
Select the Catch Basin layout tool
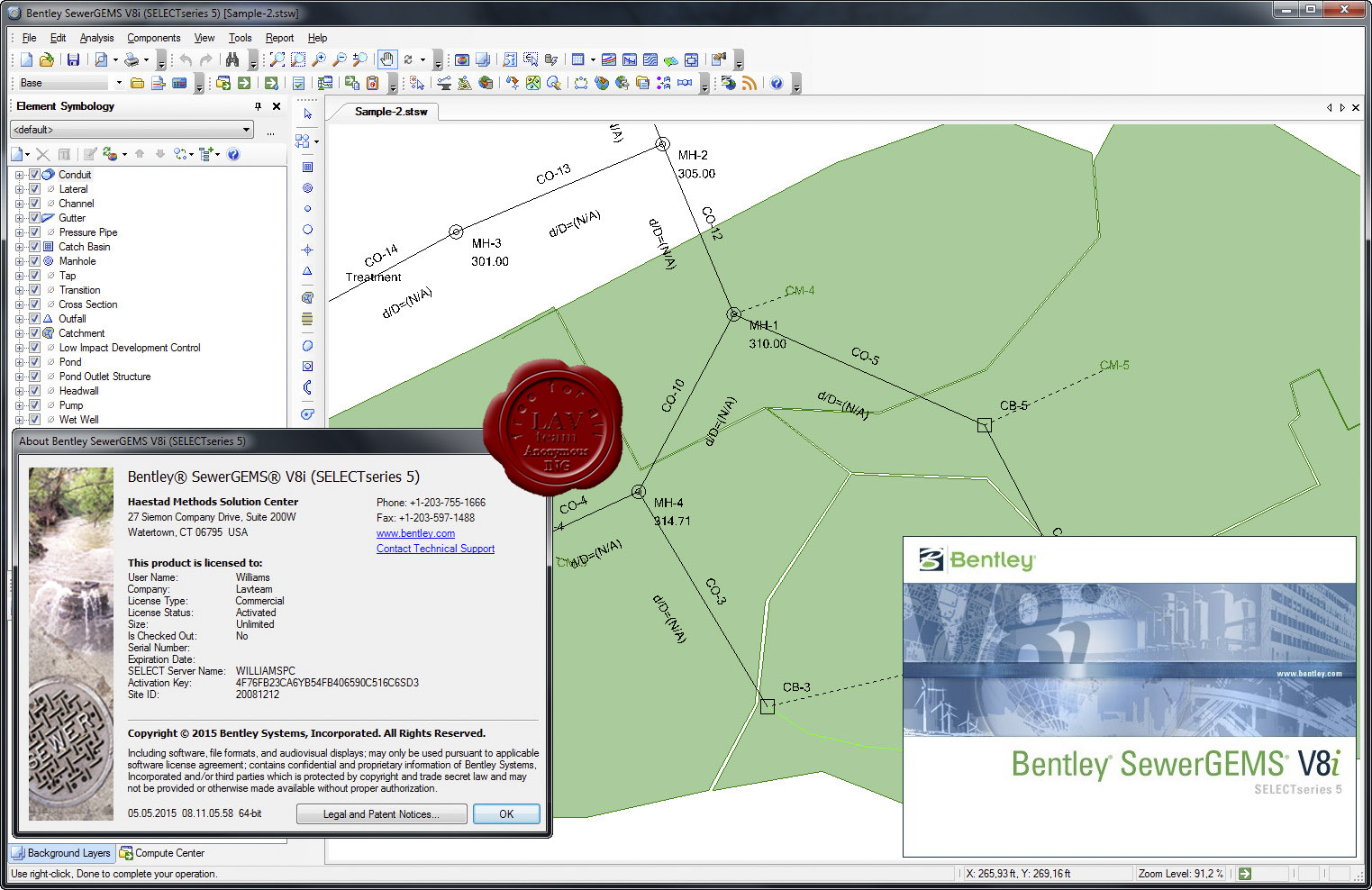click(x=307, y=167)
